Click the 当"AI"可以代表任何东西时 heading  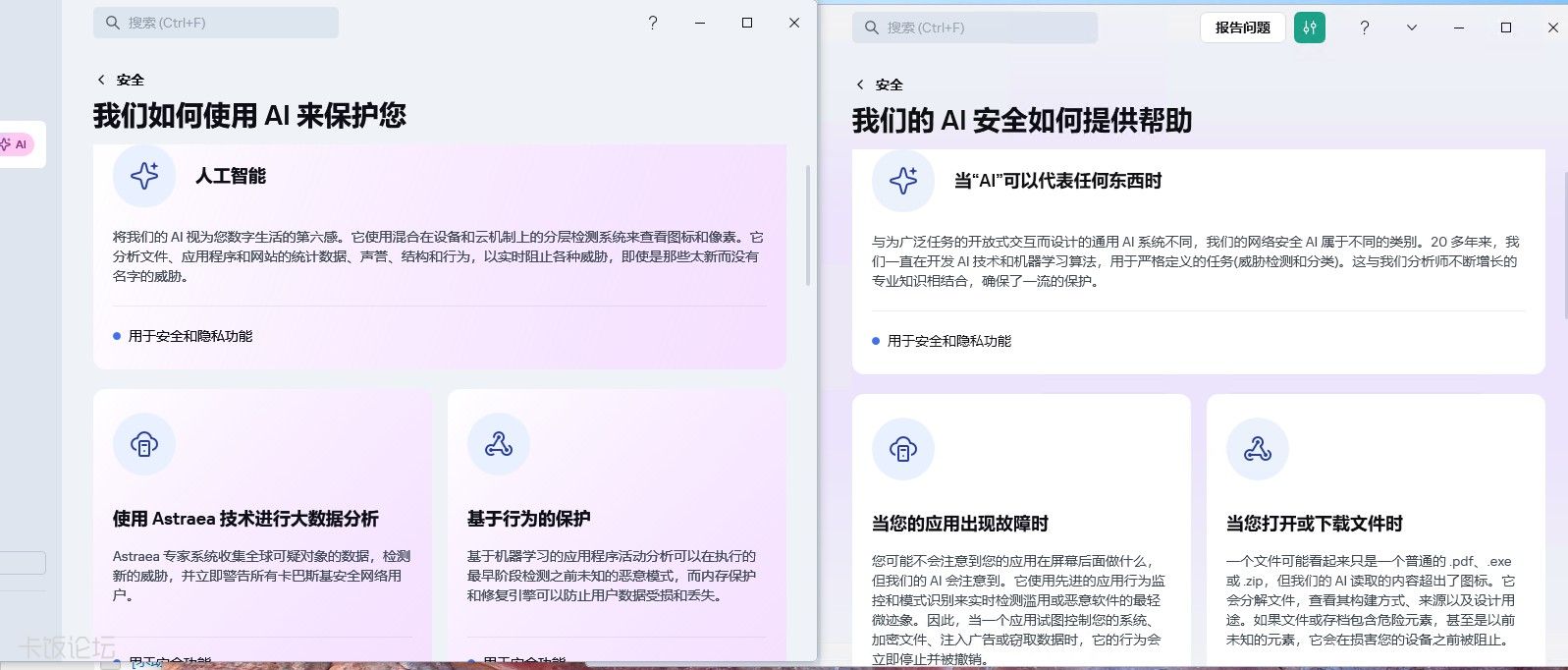(1058, 181)
